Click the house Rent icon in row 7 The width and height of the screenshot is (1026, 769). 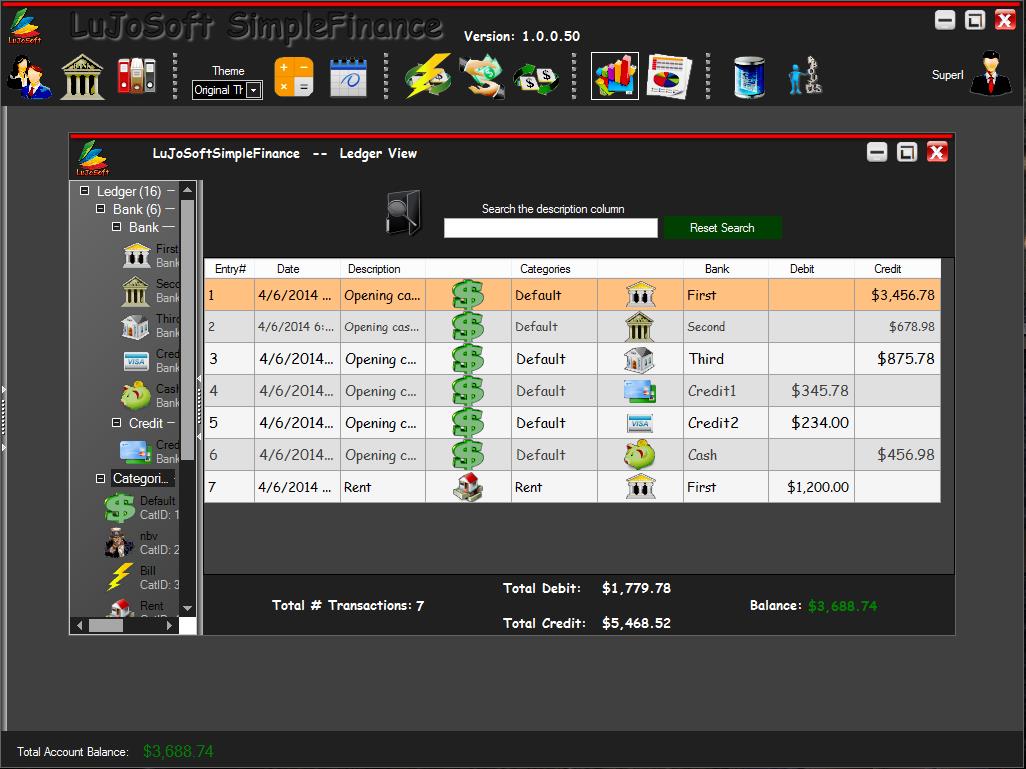coord(468,487)
